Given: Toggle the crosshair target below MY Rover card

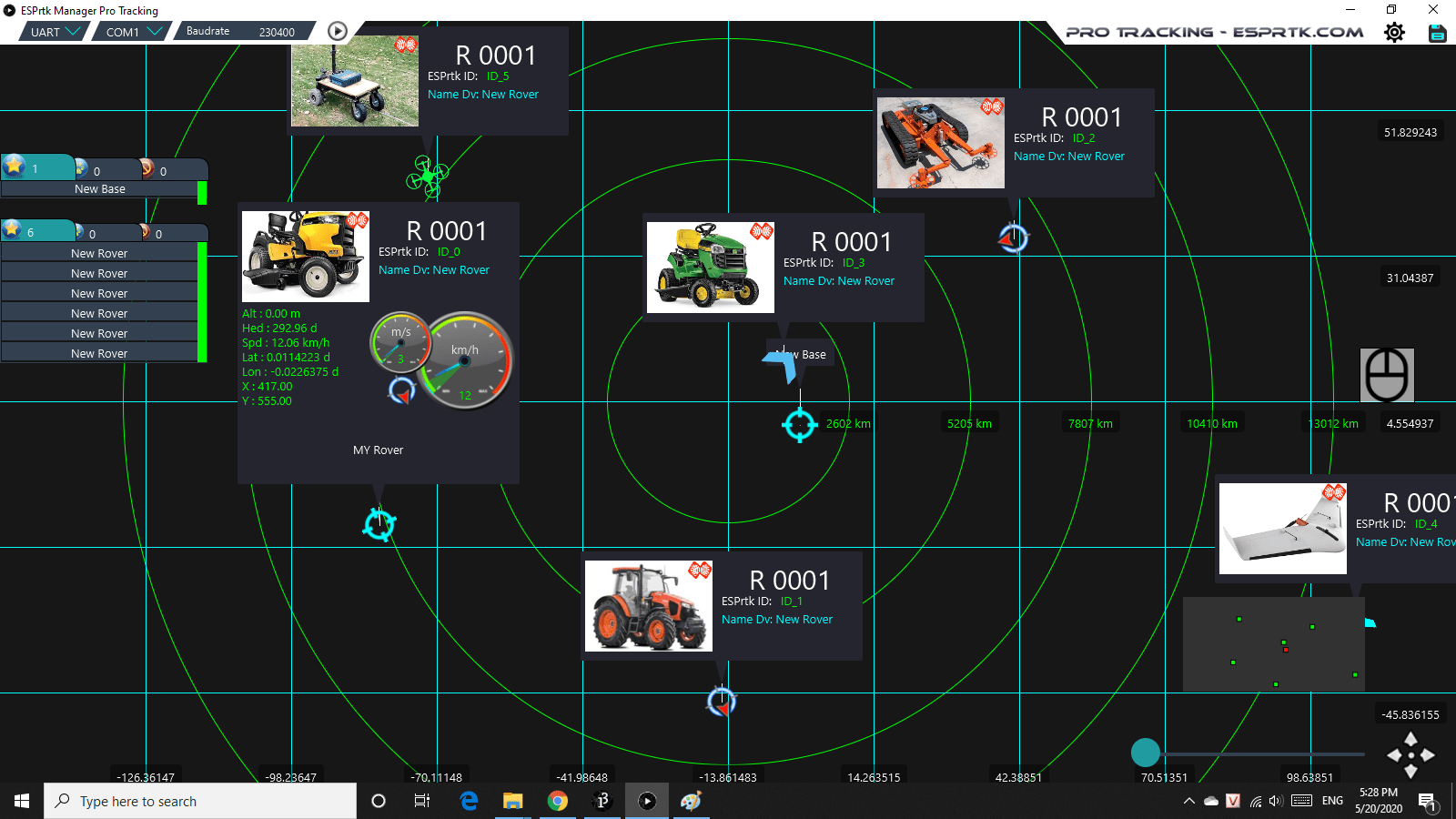Looking at the screenshot, I should click(379, 524).
